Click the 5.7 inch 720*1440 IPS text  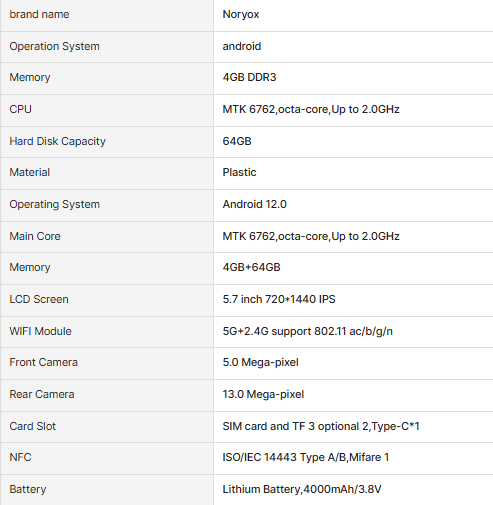(x=279, y=299)
